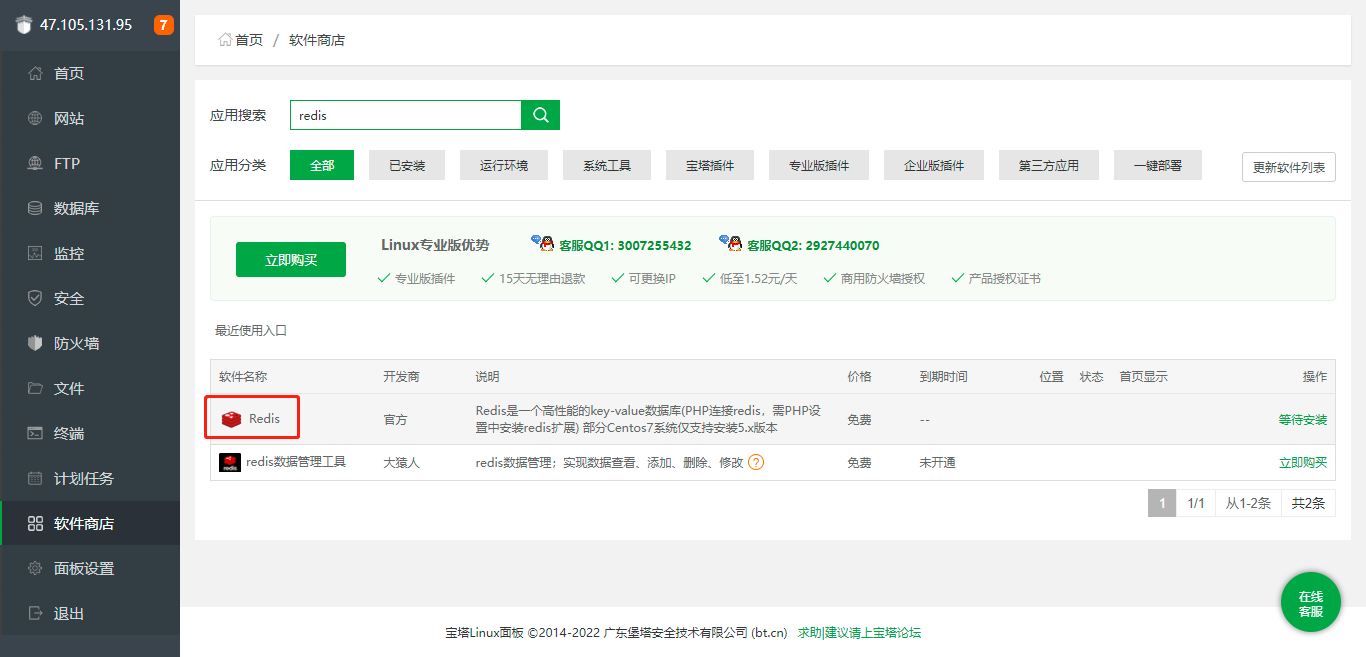Click the 数据库 database sidebar icon
The width and height of the screenshot is (1366, 657).
pyautogui.click(x=35, y=208)
